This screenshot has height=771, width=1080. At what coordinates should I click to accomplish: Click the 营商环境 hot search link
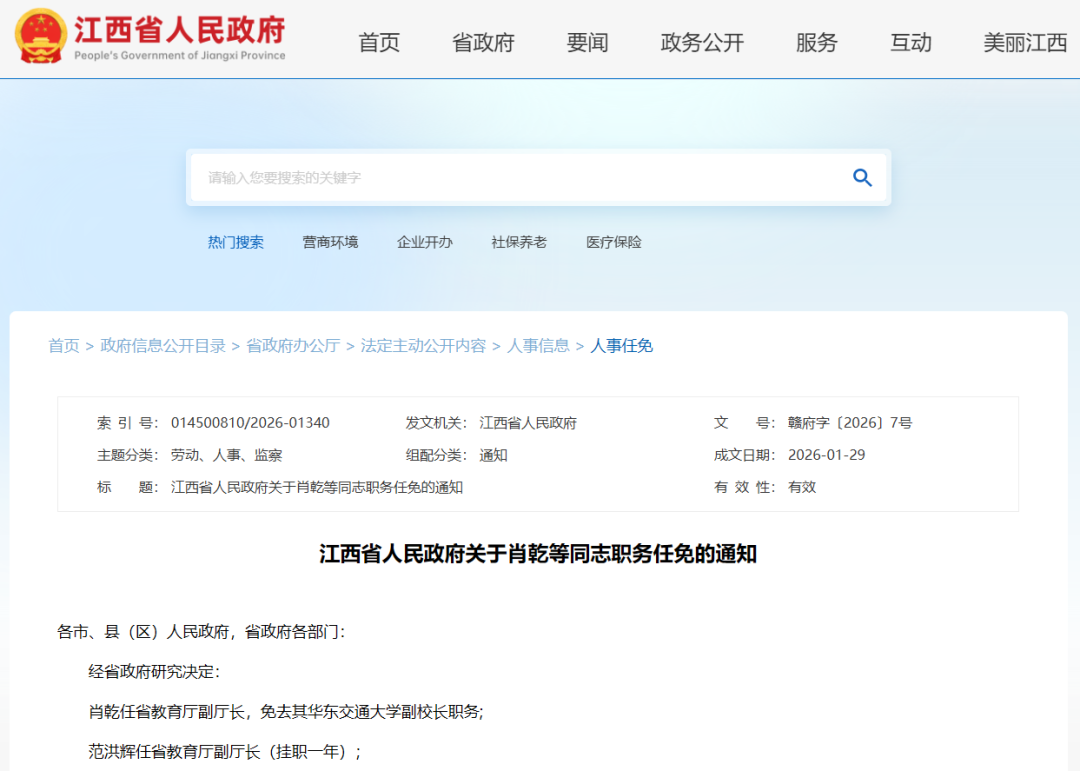pos(330,242)
